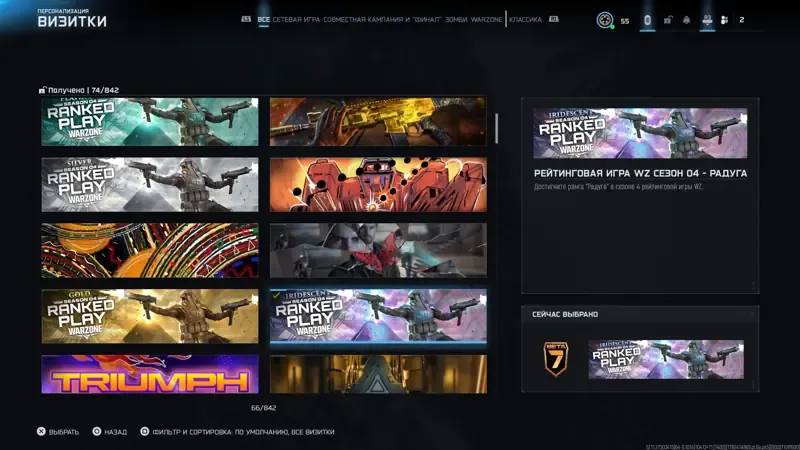Click the ВЫБРАТЬ select prompt
Image resolution: width=800 pixels, height=450 pixels.
tap(64, 432)
